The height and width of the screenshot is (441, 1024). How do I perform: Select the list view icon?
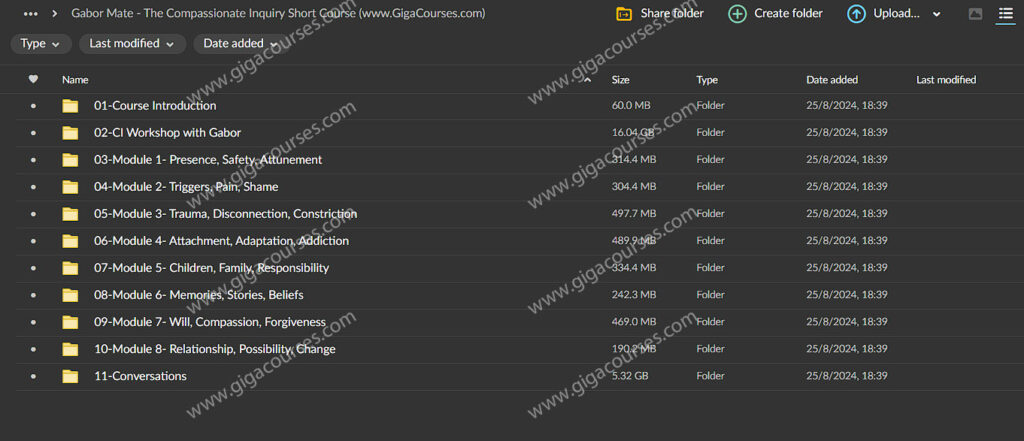(1005, 14)
